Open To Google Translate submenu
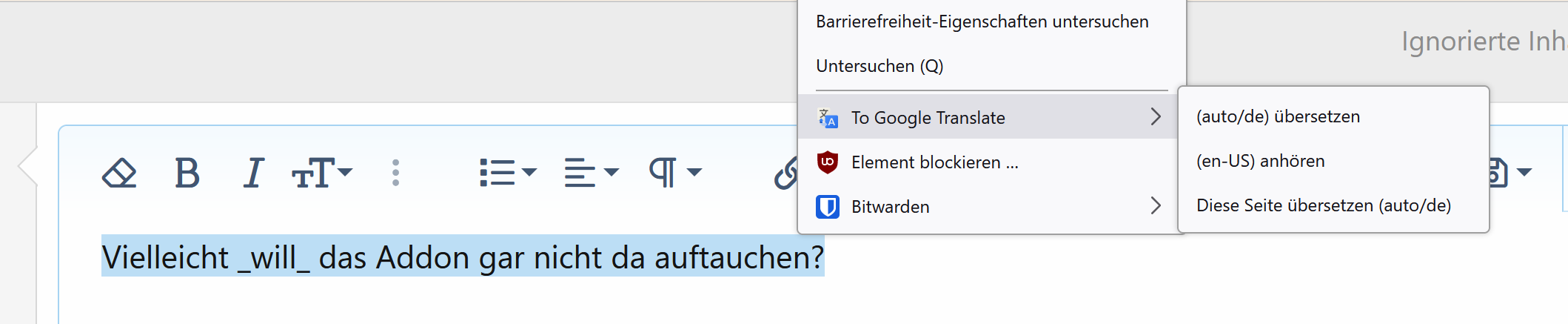The height and width of the screenshot is (324, 1568). (x=988, y=117)
